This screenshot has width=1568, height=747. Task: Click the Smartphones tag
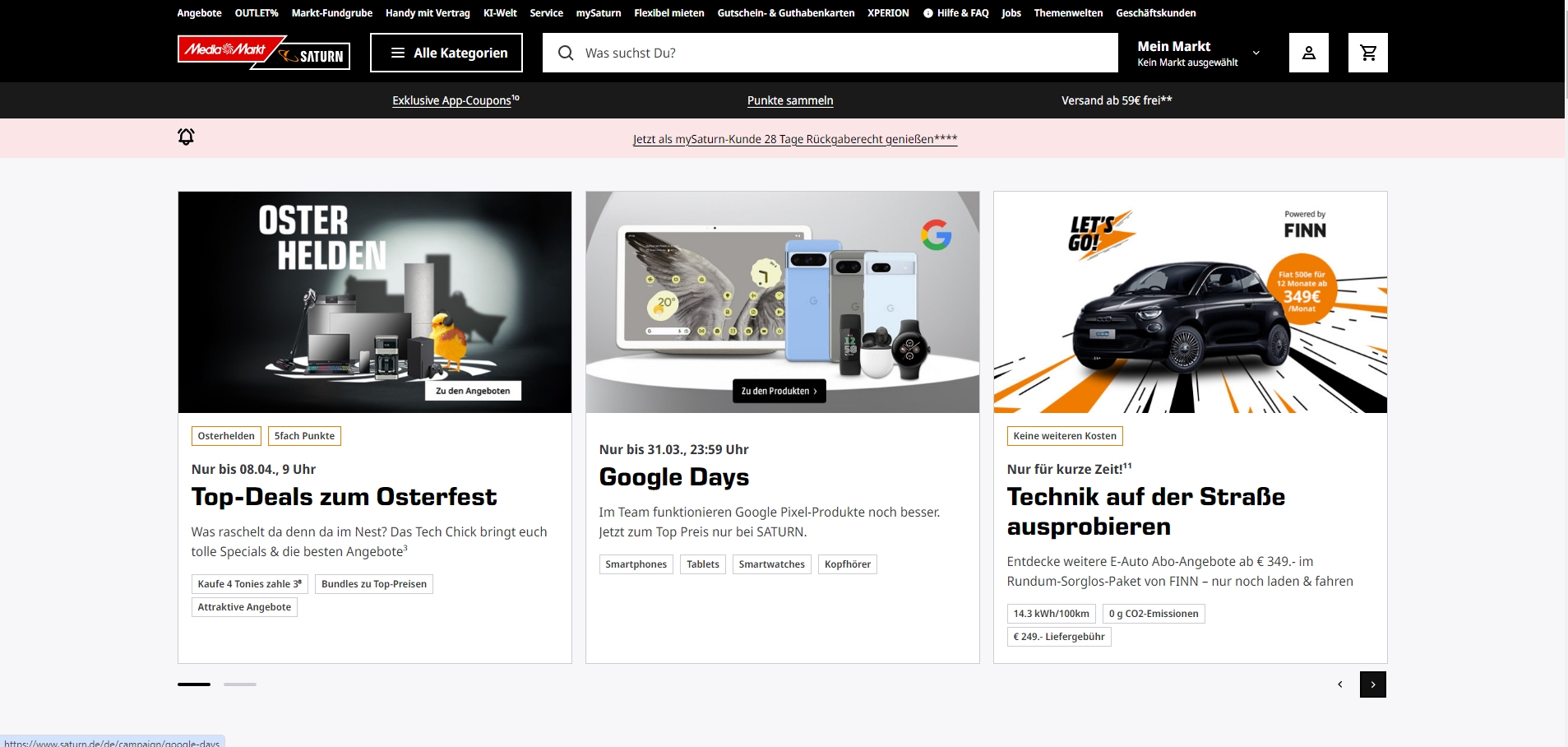(x=636, y=564)
